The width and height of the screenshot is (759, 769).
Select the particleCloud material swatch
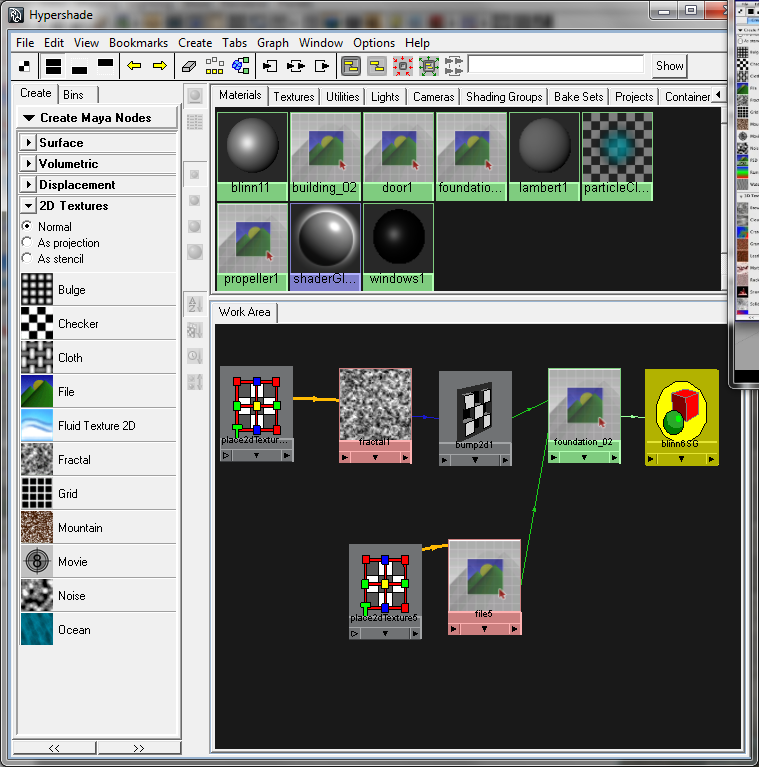click(617, 156)
